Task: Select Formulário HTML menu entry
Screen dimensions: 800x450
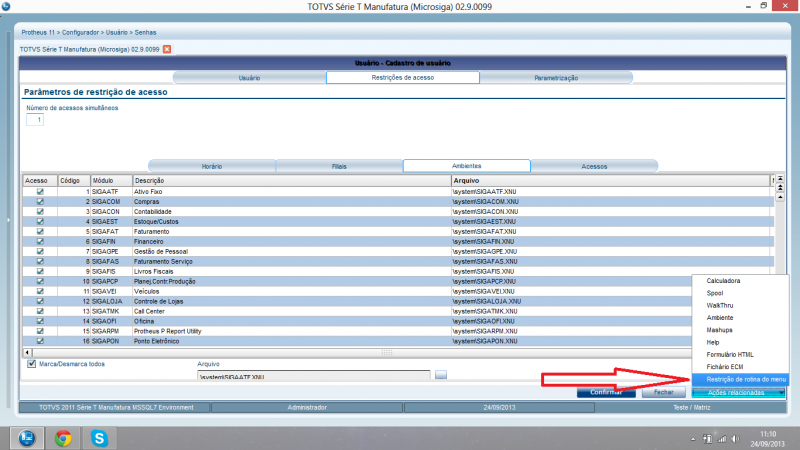Action: (740, 355)
